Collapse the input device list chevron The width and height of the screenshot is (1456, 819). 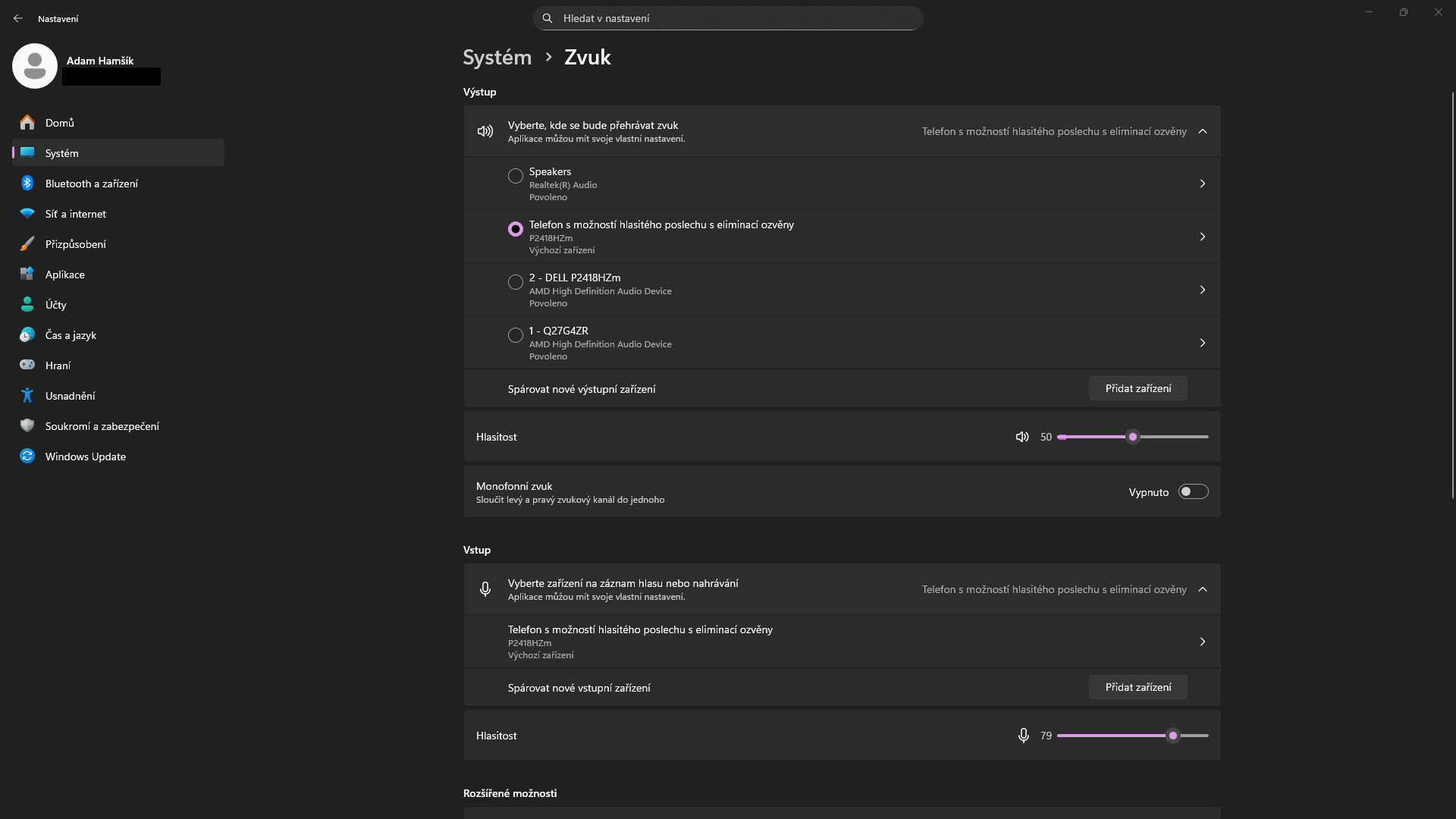click(1203, 589)
